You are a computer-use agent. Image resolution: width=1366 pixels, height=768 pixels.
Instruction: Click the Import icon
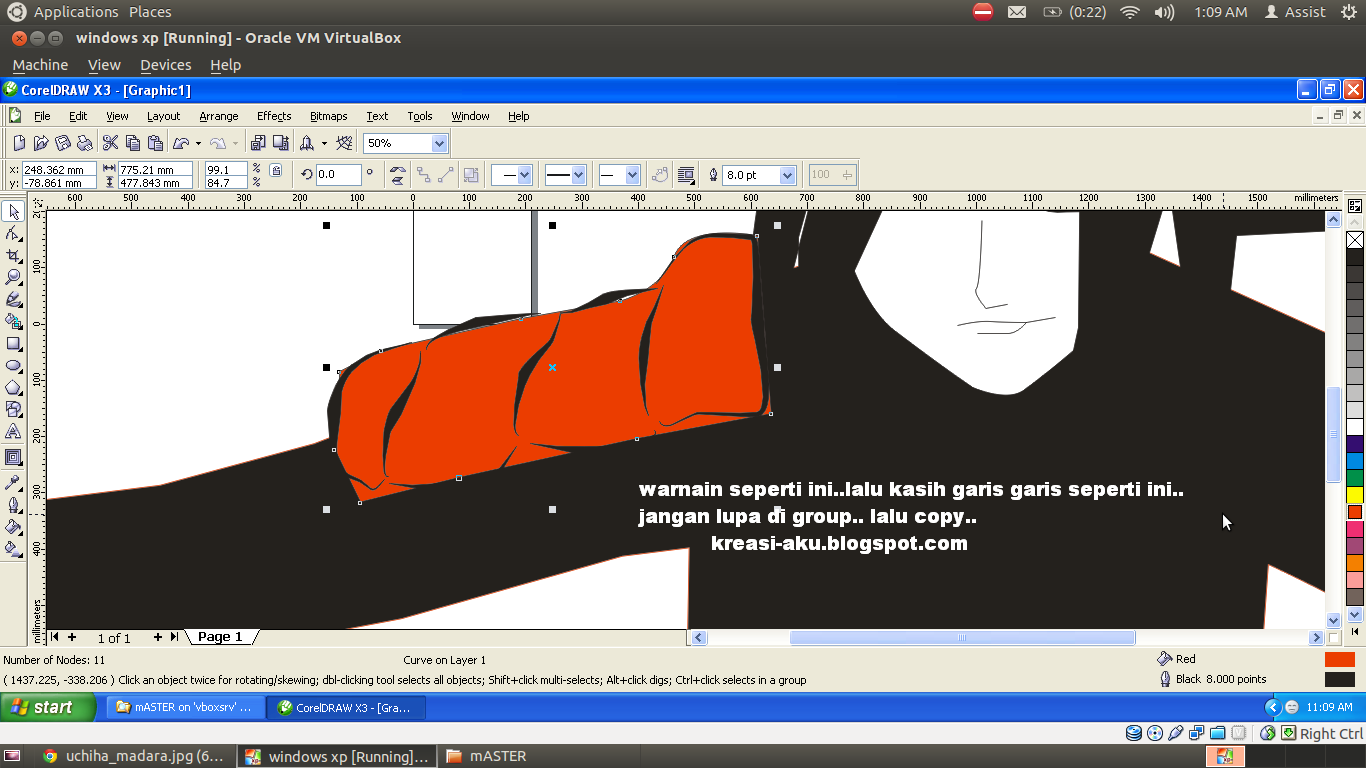tap(258, 143)
